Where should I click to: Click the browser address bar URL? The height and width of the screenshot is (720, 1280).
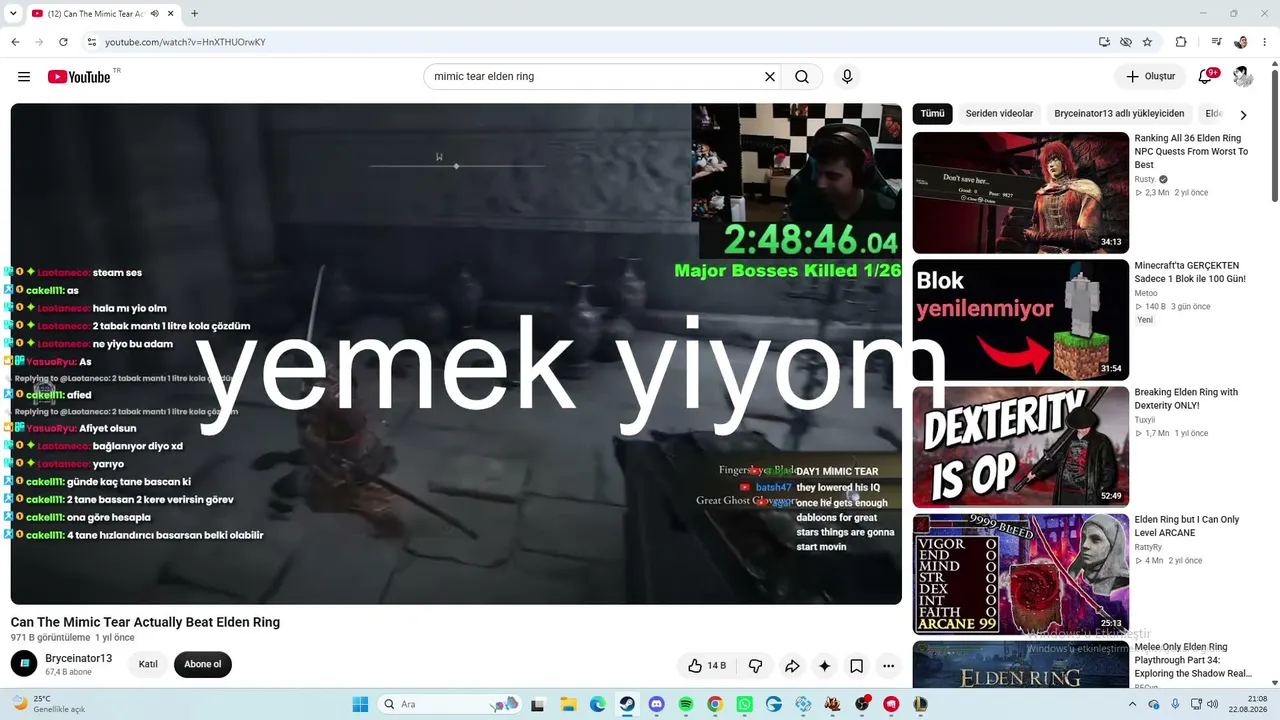click(x=185, y=42)
